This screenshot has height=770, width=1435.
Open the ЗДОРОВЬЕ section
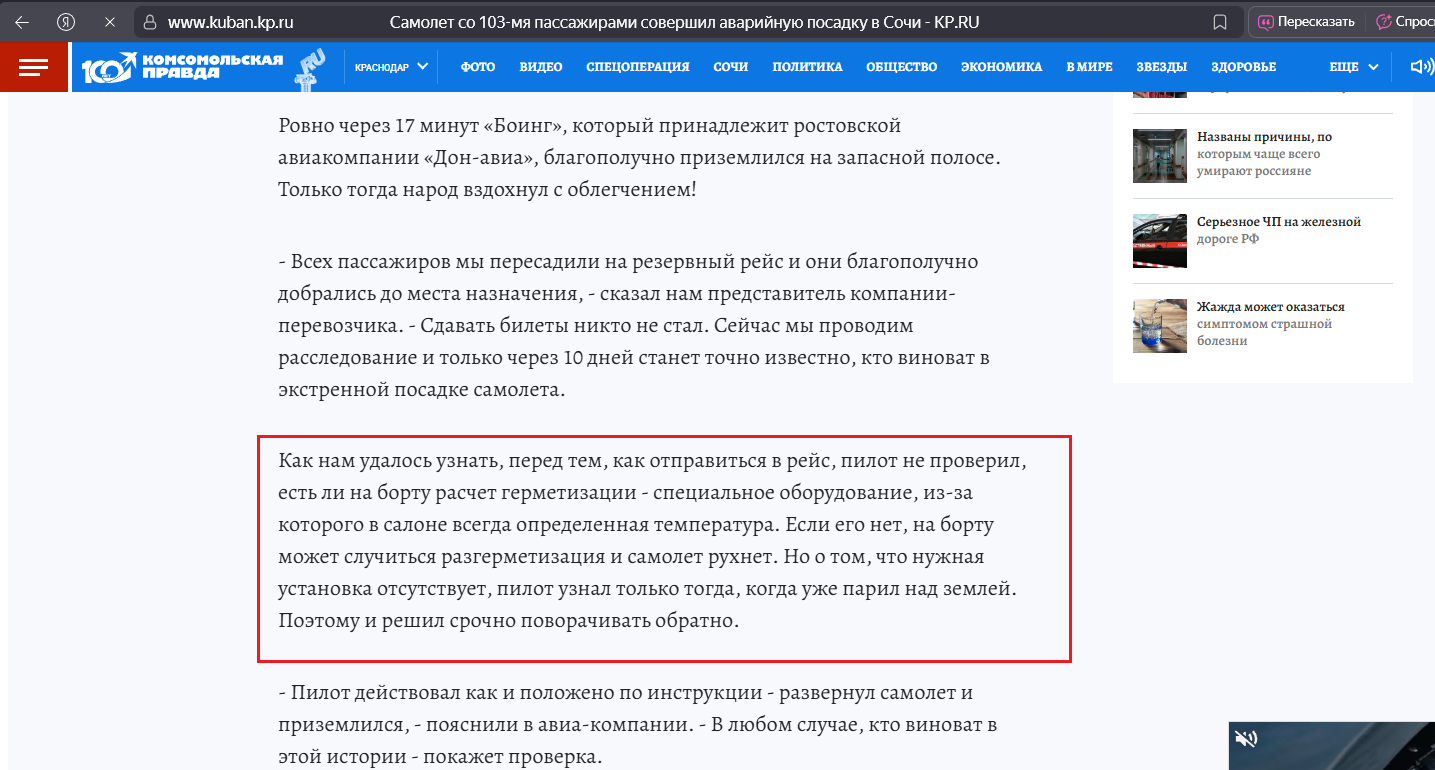(x=1243, y=67)
